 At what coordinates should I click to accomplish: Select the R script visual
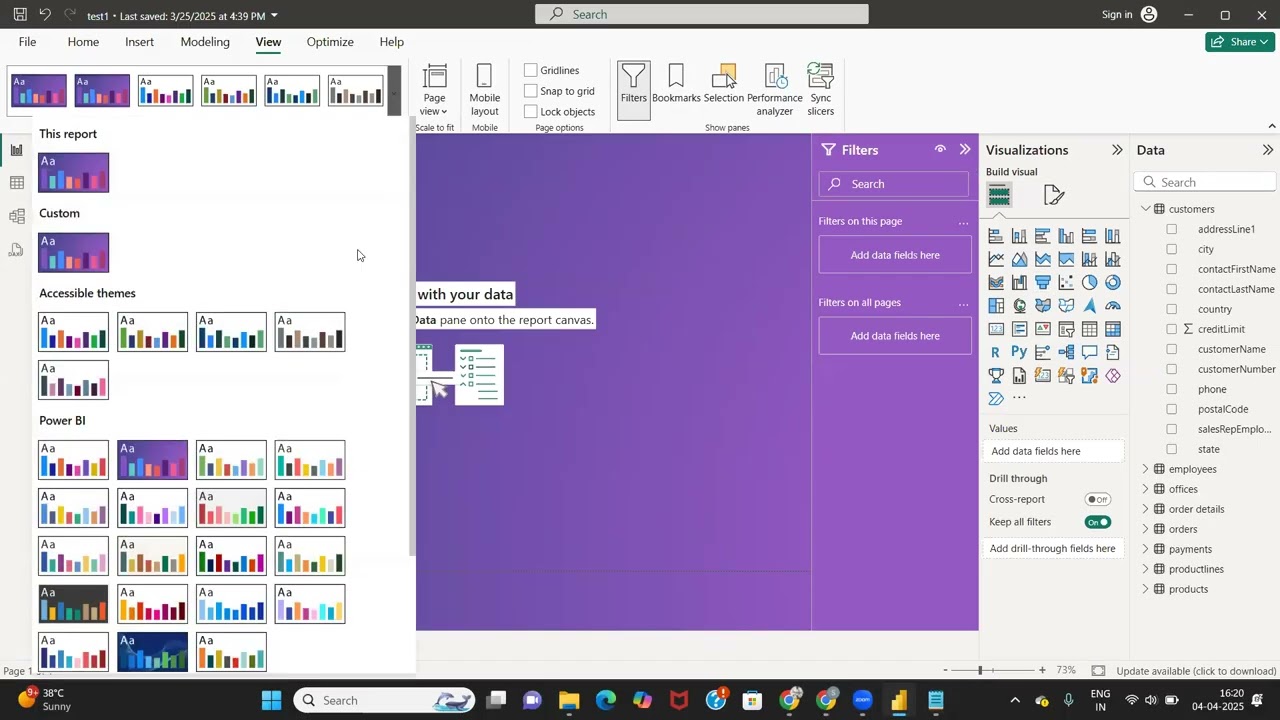(x=996, y=352)
